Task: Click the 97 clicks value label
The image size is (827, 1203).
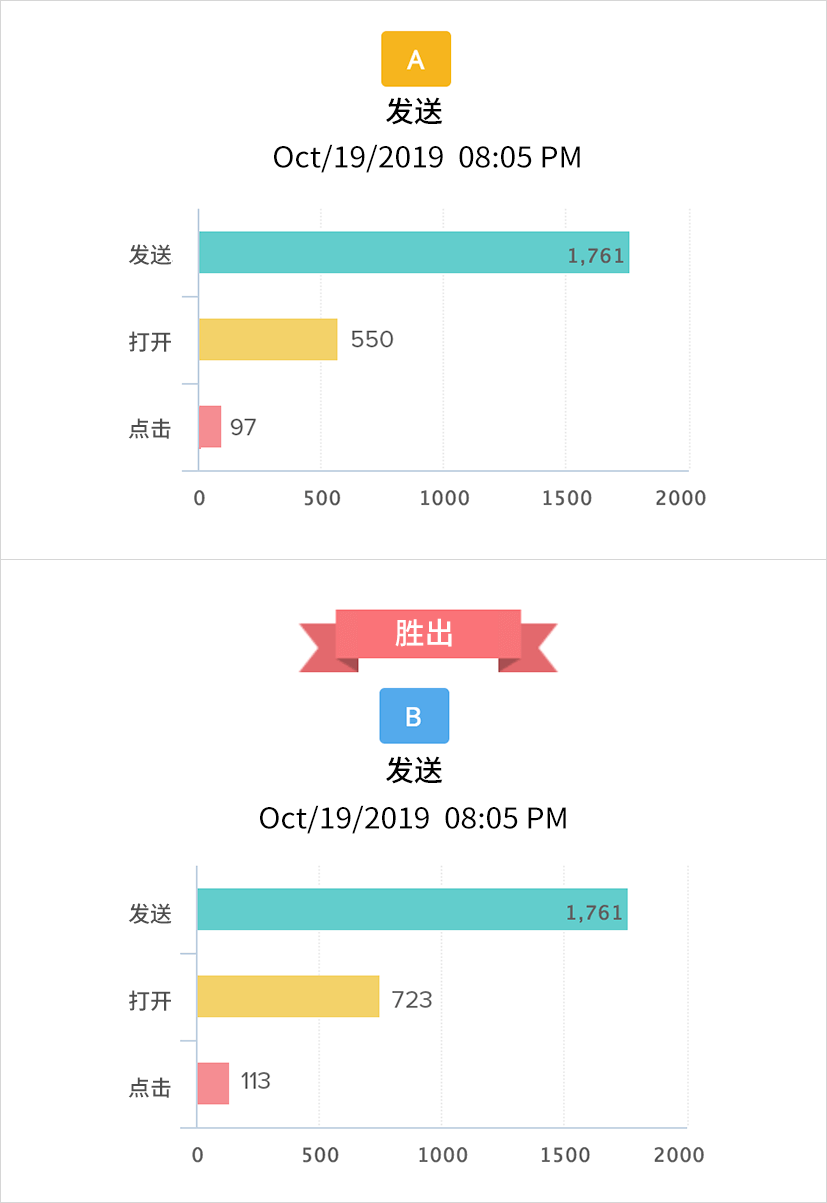Action: click(x=243, y=428)
